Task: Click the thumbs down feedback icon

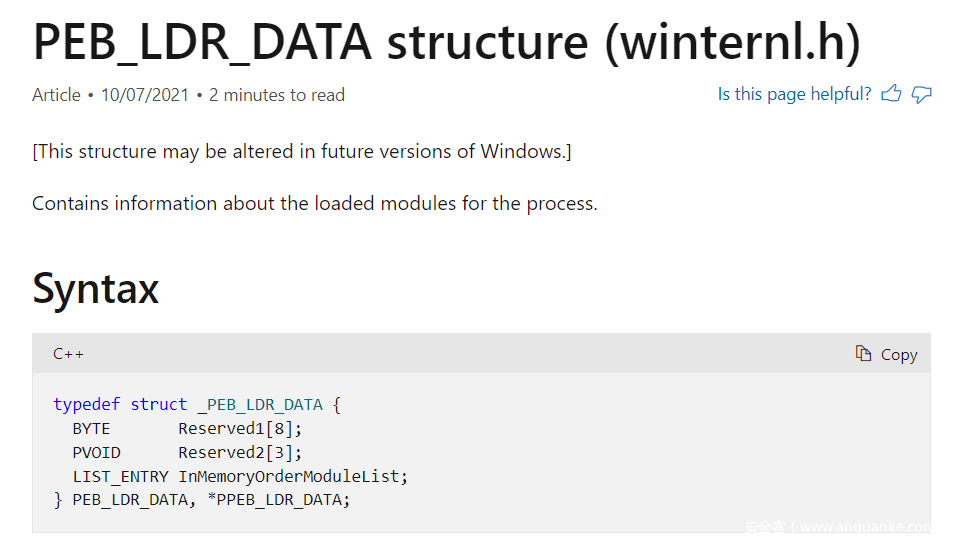Action: (921, 94)
